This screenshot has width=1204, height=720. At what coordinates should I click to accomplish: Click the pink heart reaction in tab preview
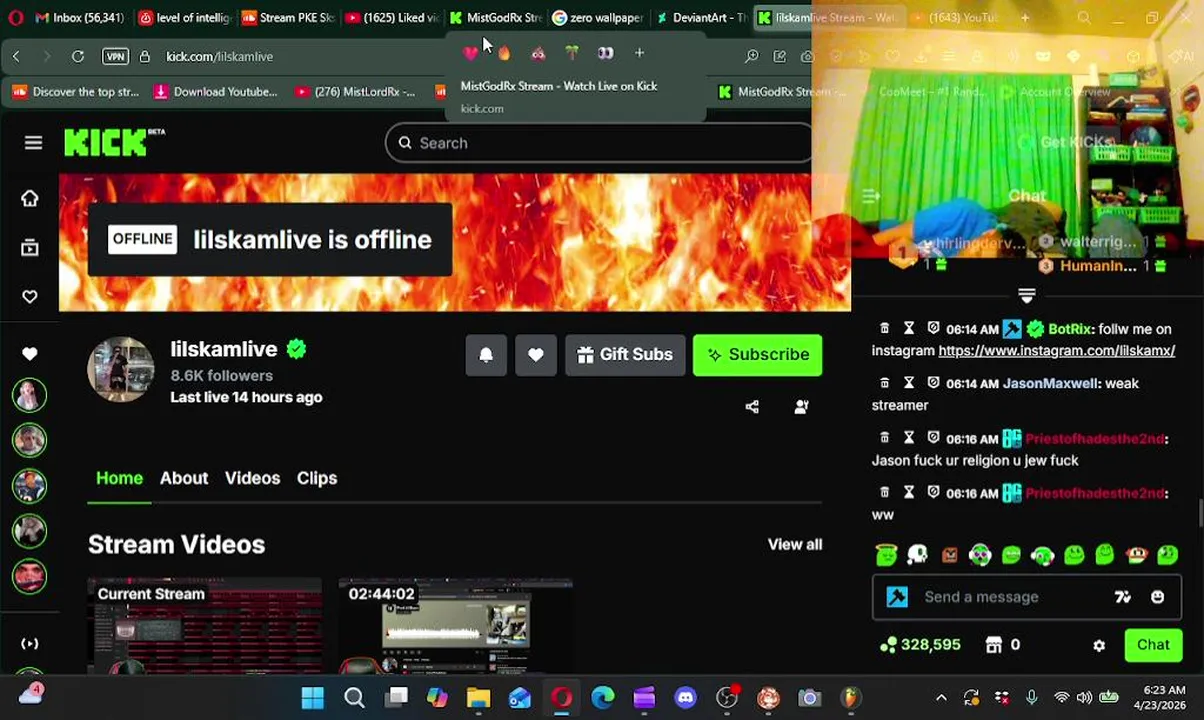[x=471, y=53]
